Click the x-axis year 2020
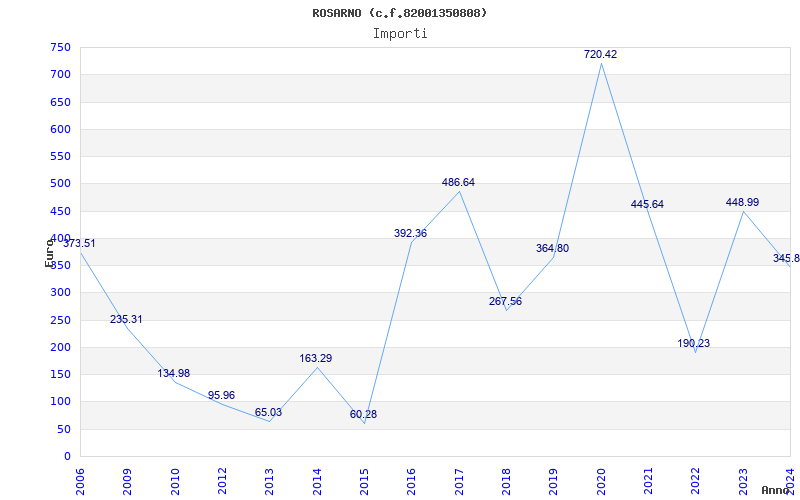Screen dimensions: 800x500 (601, 482)
